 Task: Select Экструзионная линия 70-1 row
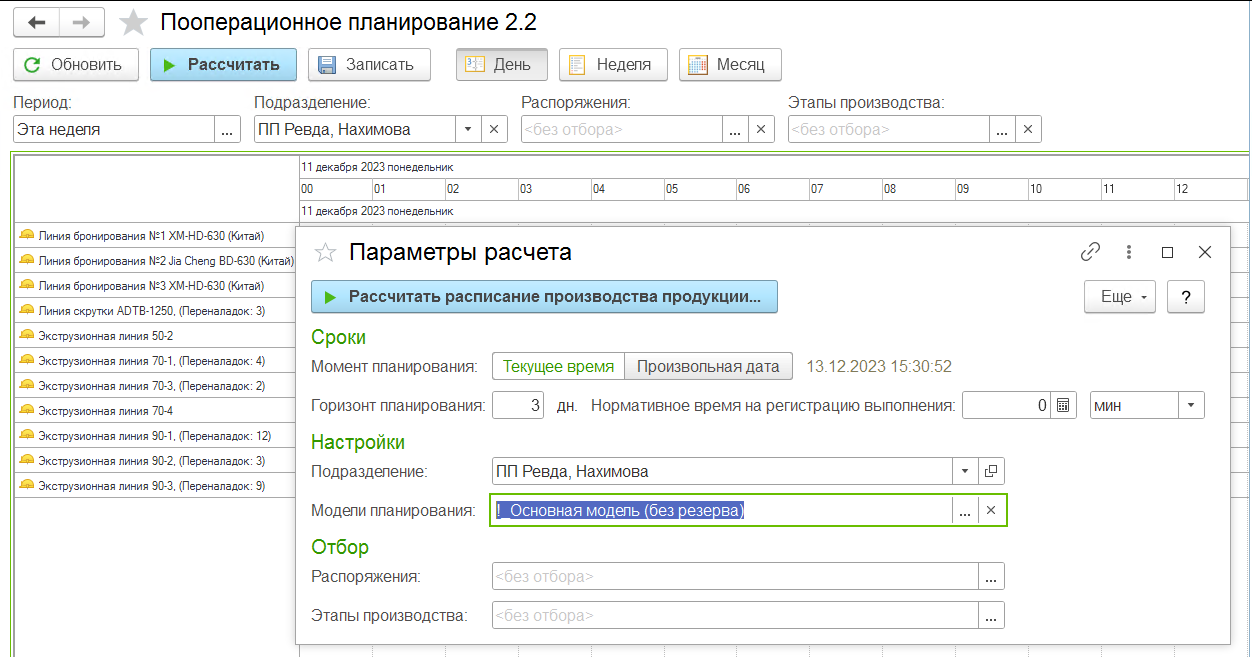tap(156, 361)
